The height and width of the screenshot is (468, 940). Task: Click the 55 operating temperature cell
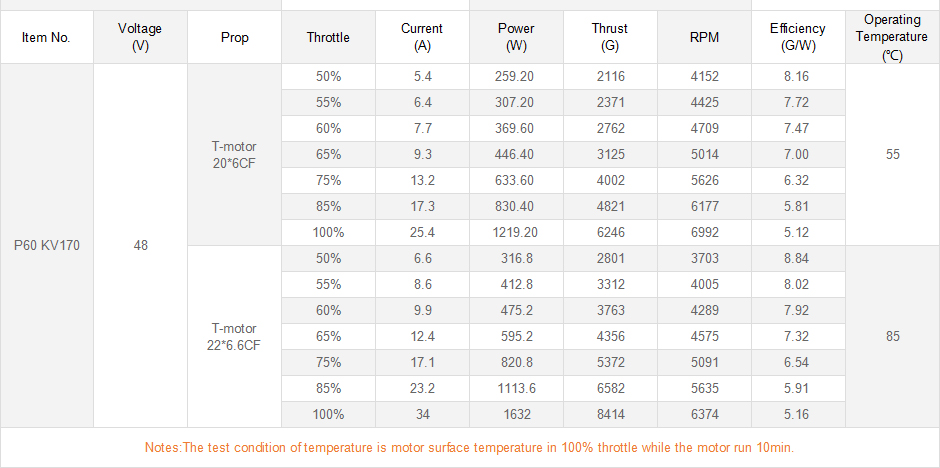[892, 154]
